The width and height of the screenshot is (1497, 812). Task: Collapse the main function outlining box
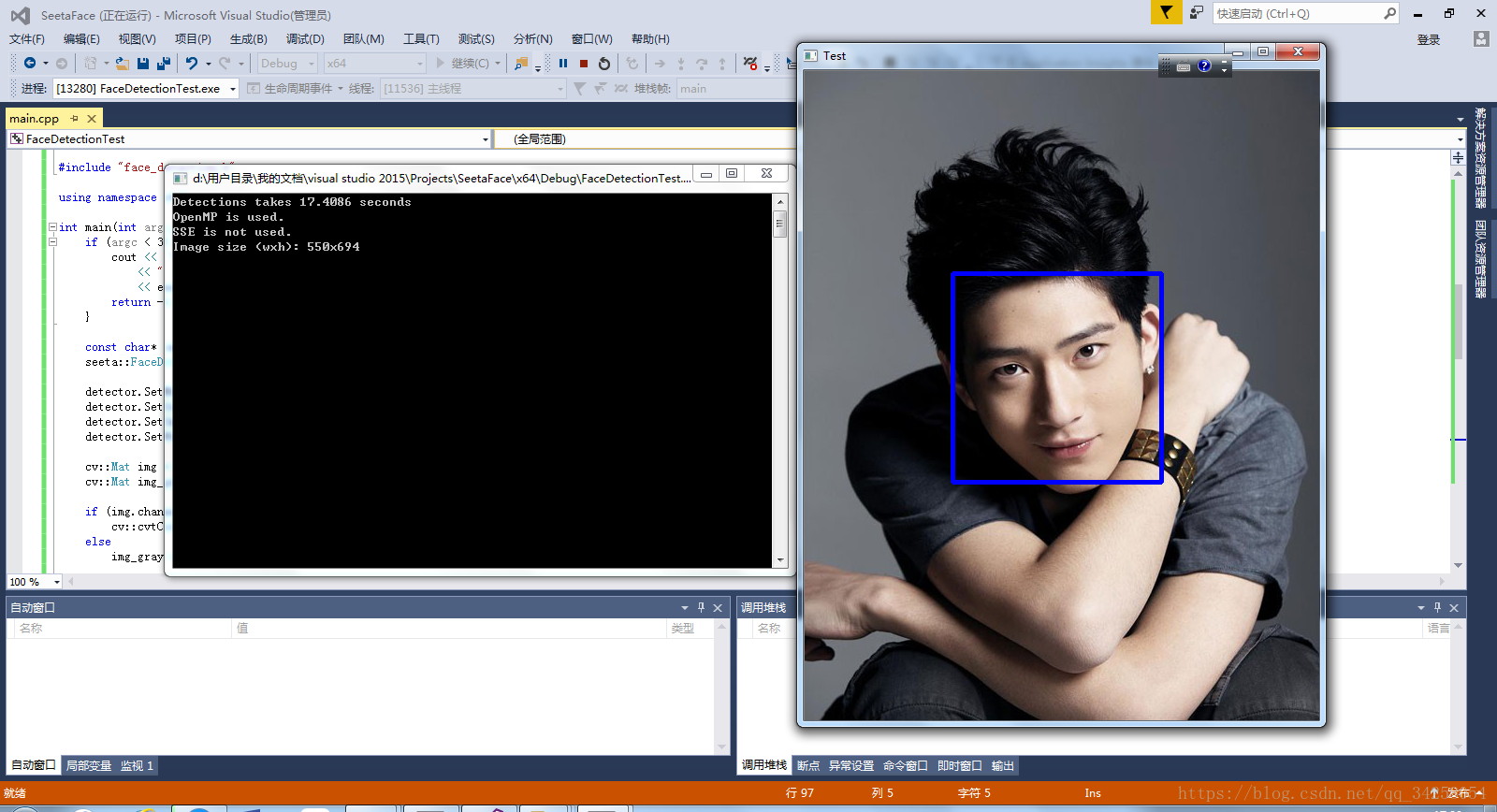tap(52, 227)
